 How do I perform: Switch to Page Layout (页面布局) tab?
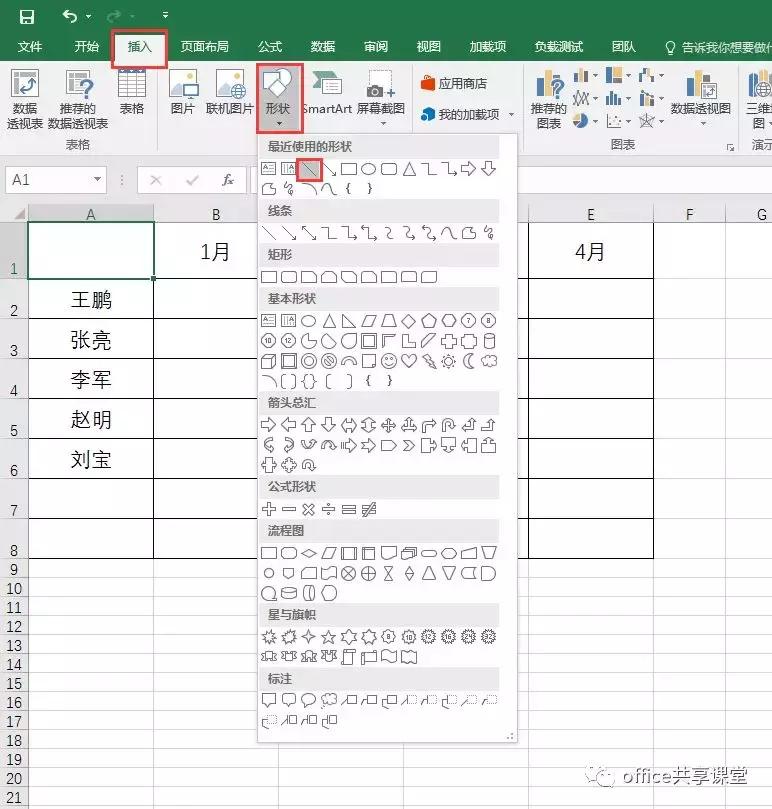pos(204,47)
